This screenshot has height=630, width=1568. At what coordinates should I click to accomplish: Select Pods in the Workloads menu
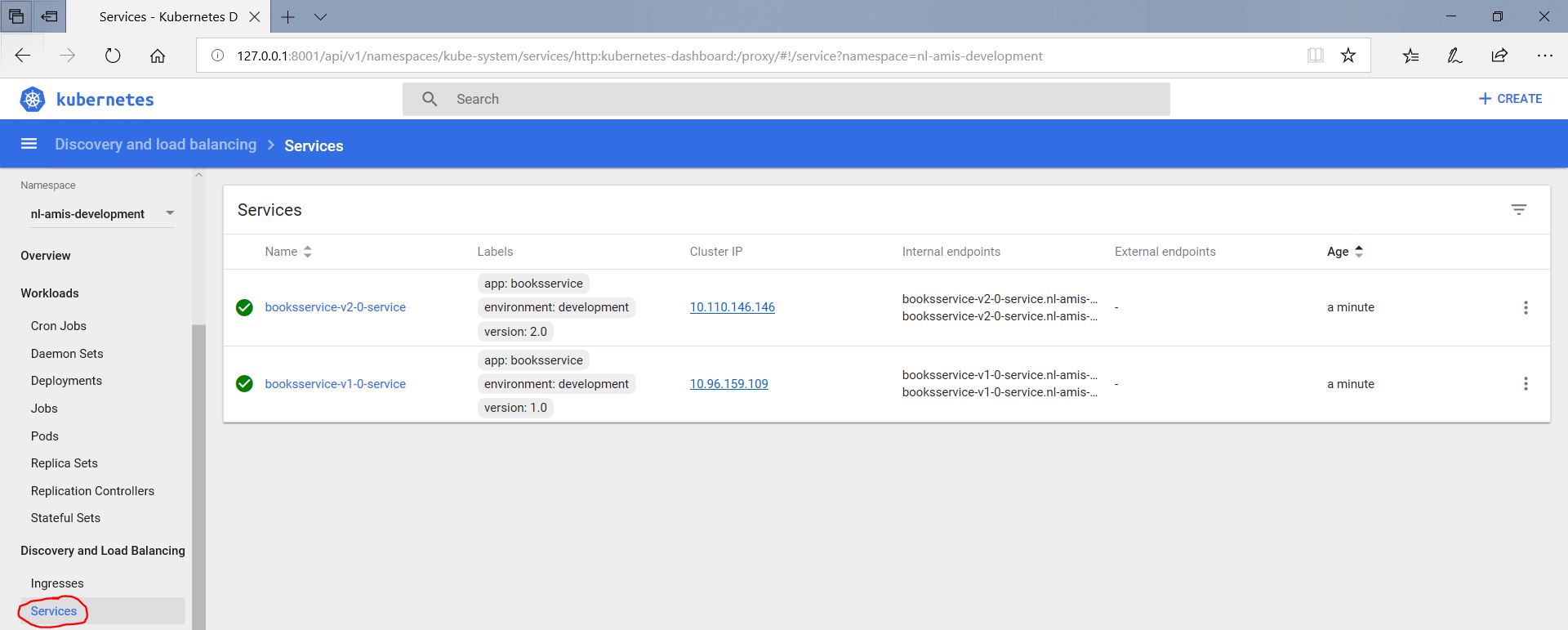[x=45, y=436]
